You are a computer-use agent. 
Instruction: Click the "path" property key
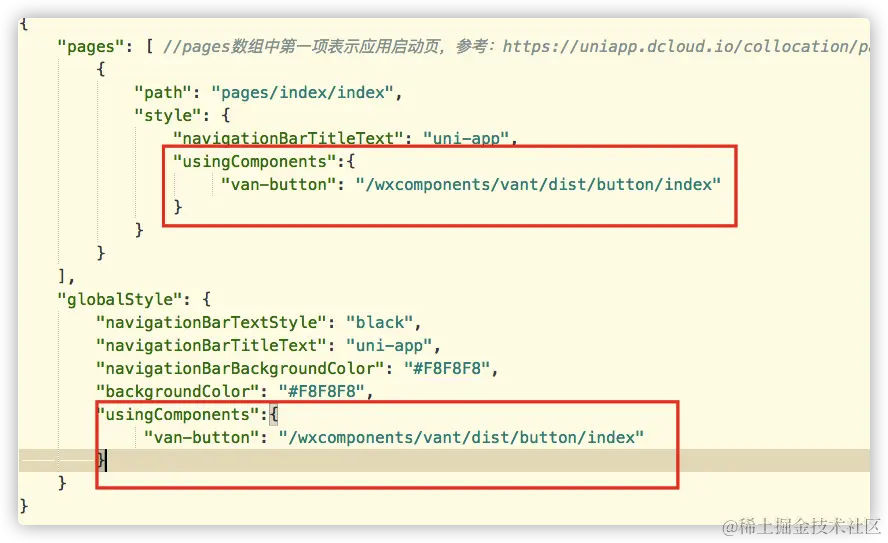point(163,92)
